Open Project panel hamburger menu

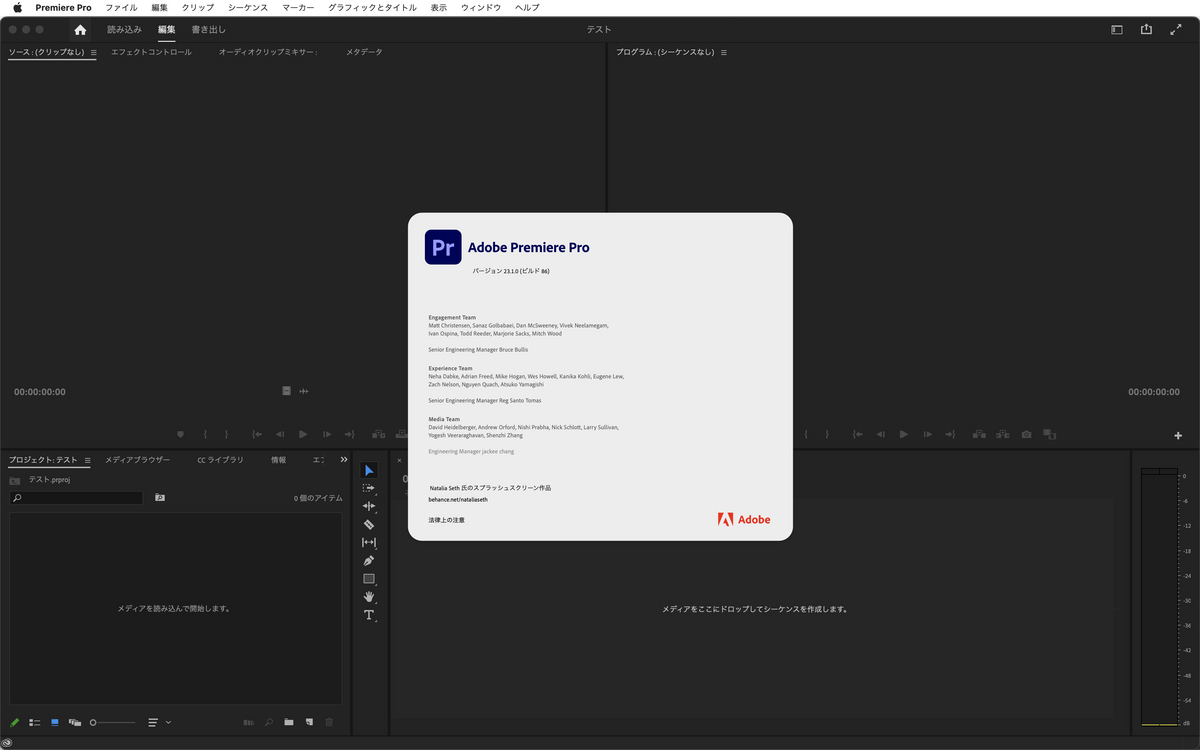tap(87, 460)
